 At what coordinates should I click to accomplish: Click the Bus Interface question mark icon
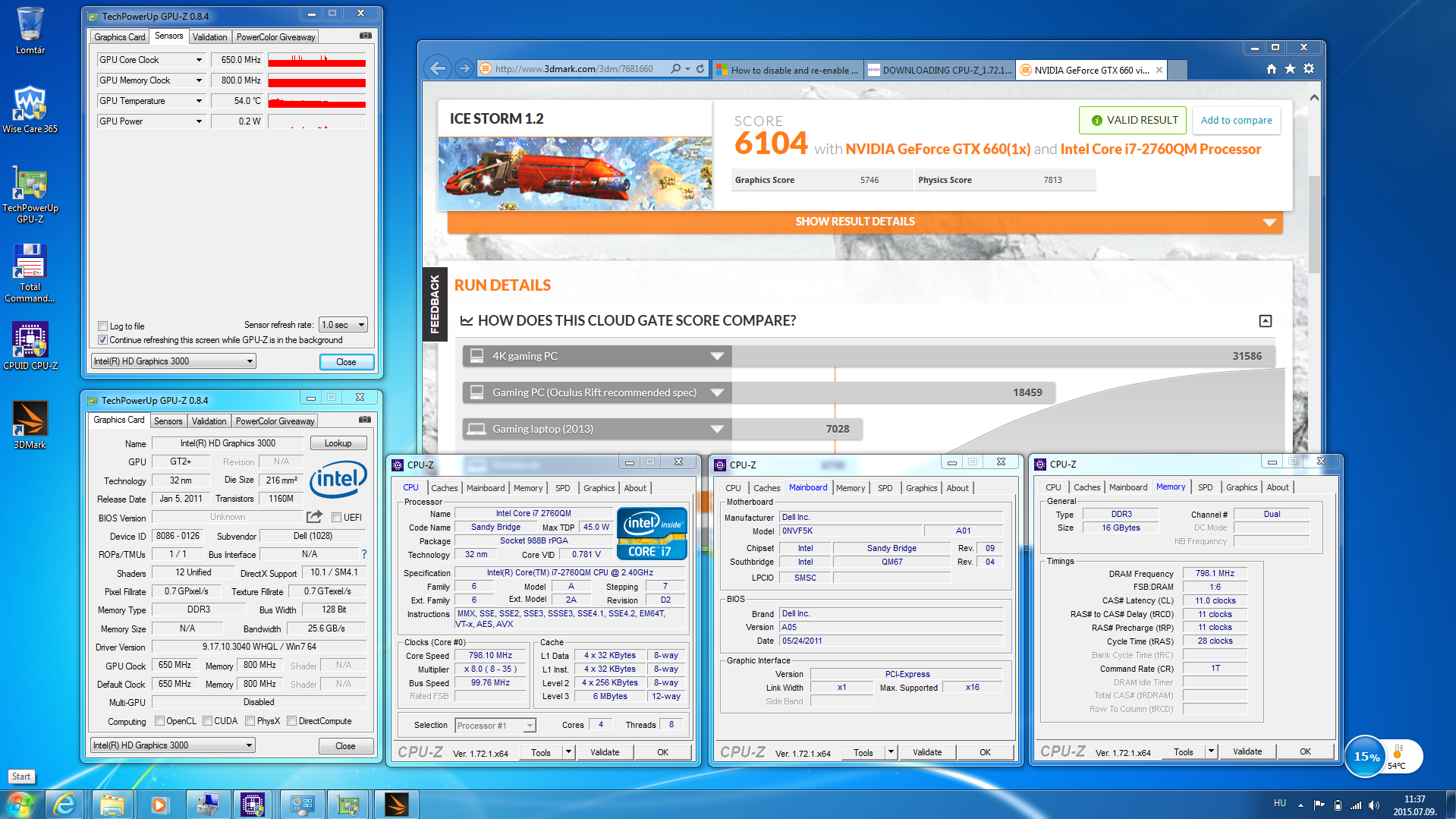(x=363, y=554)
